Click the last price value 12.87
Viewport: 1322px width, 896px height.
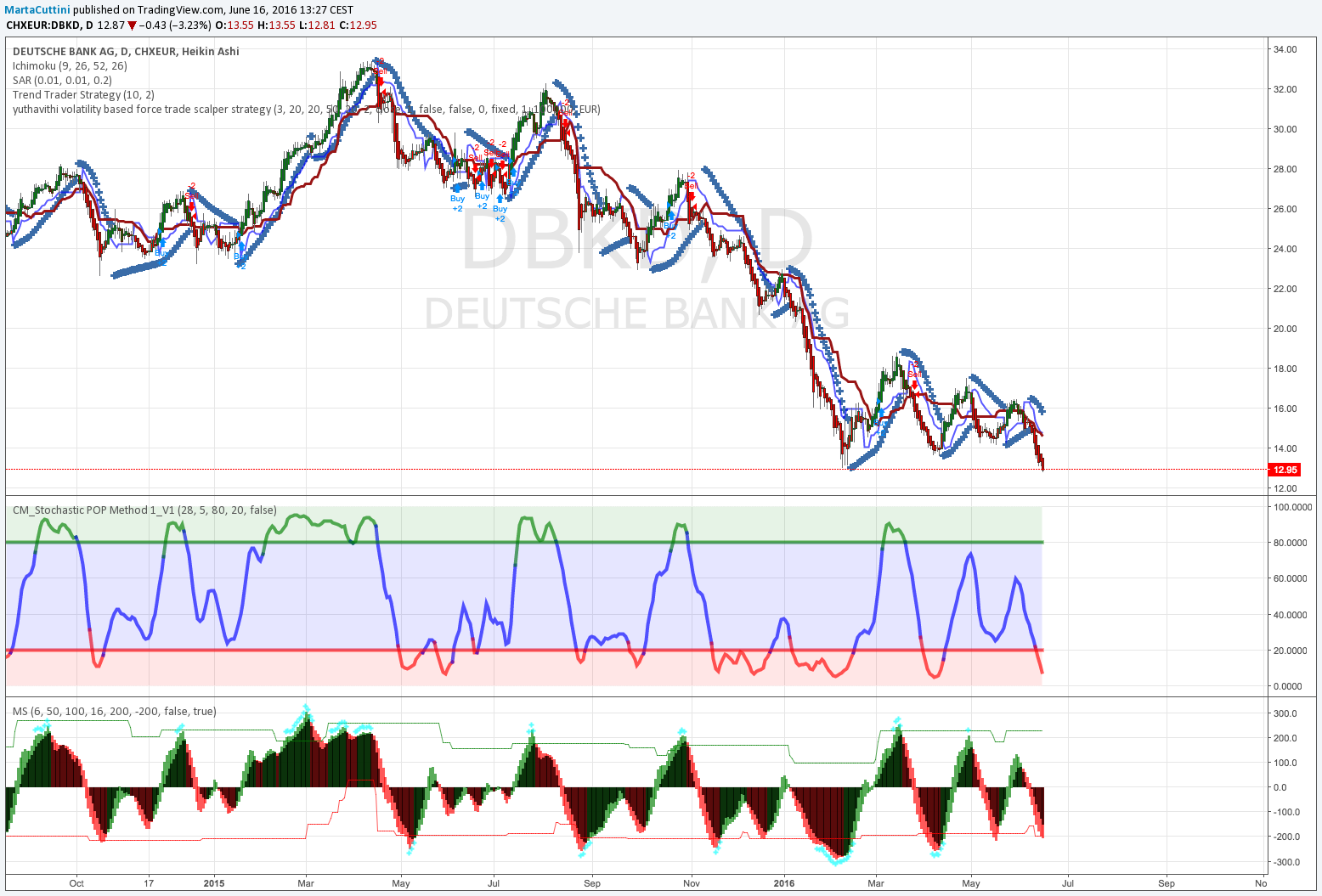[111, 25]
